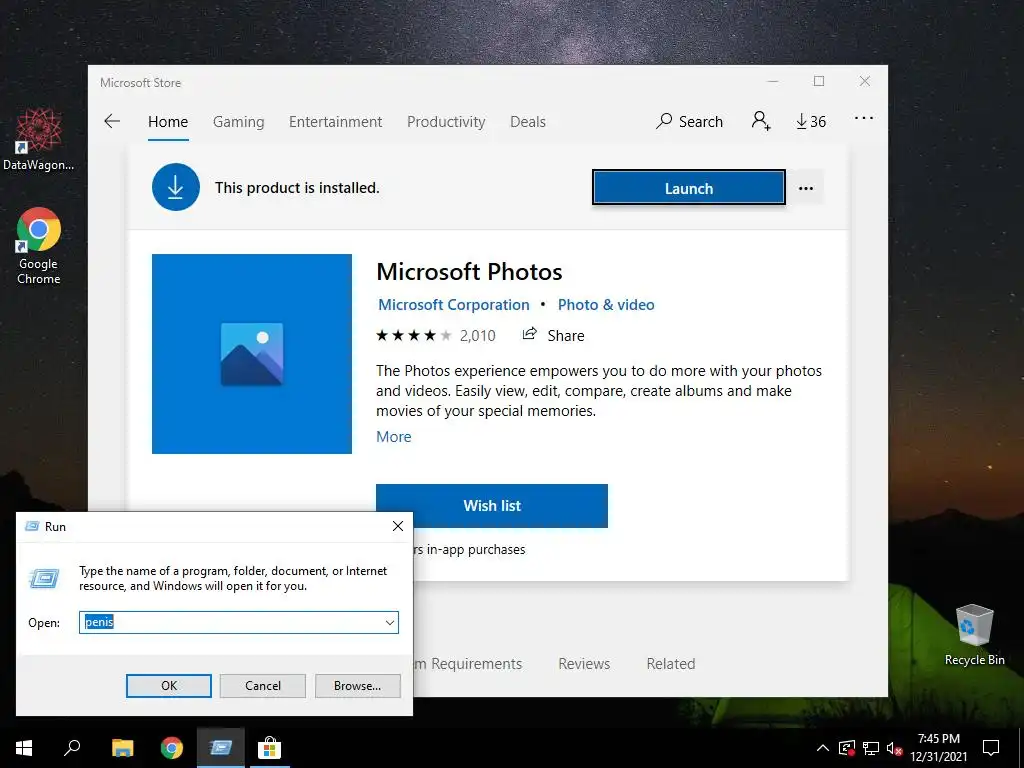Click the security tray icon with red dot

[847, 748]
